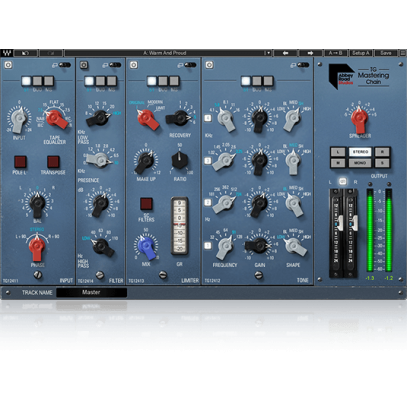Viewport: 407px width, 408px height.
Task: Select ST mode in Input module
Action: tap(26, 81)
